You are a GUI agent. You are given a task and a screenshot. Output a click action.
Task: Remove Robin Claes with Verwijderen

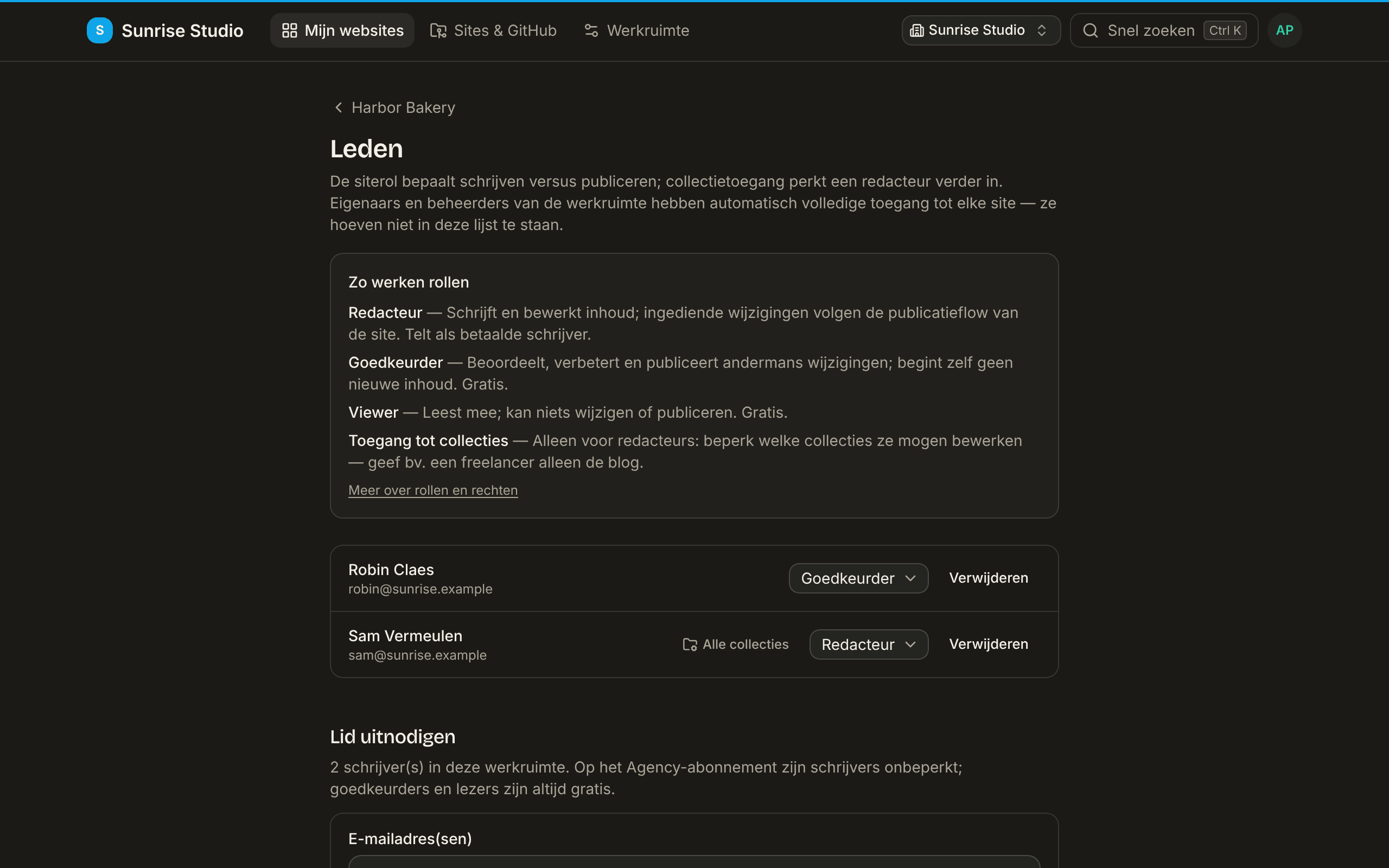coord(989,578)
